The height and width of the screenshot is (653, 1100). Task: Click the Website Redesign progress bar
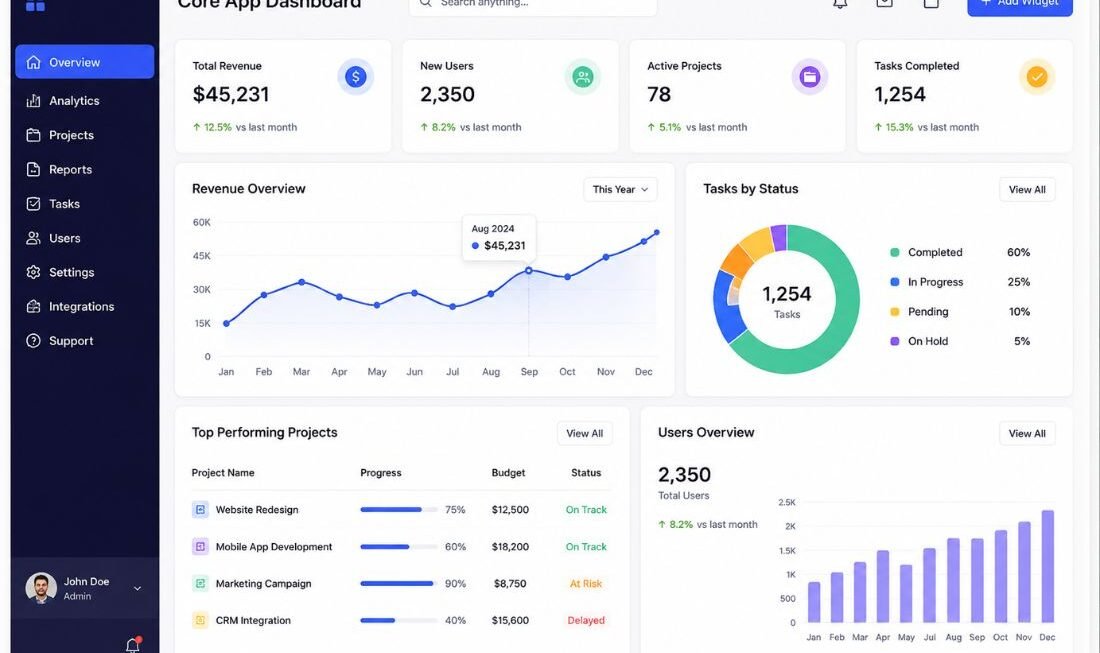398,509
